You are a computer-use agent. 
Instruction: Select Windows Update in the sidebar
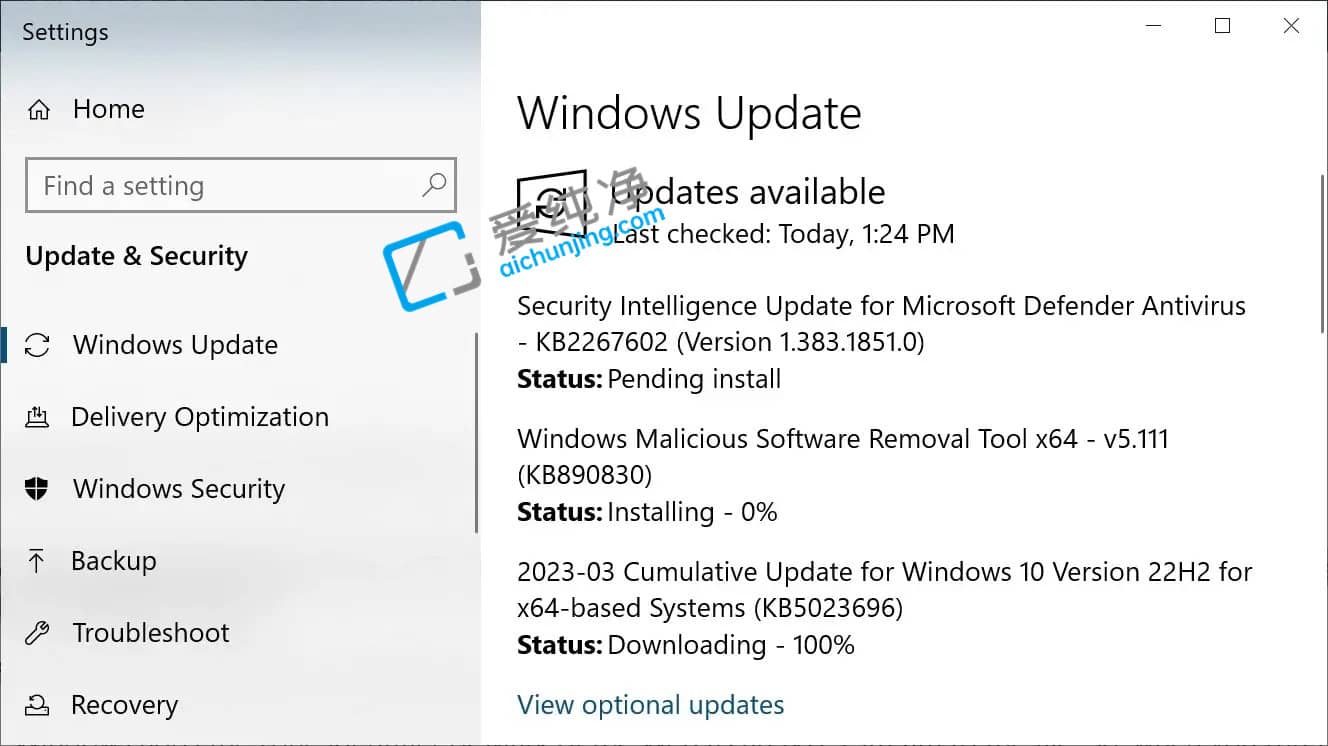[175, 344]
